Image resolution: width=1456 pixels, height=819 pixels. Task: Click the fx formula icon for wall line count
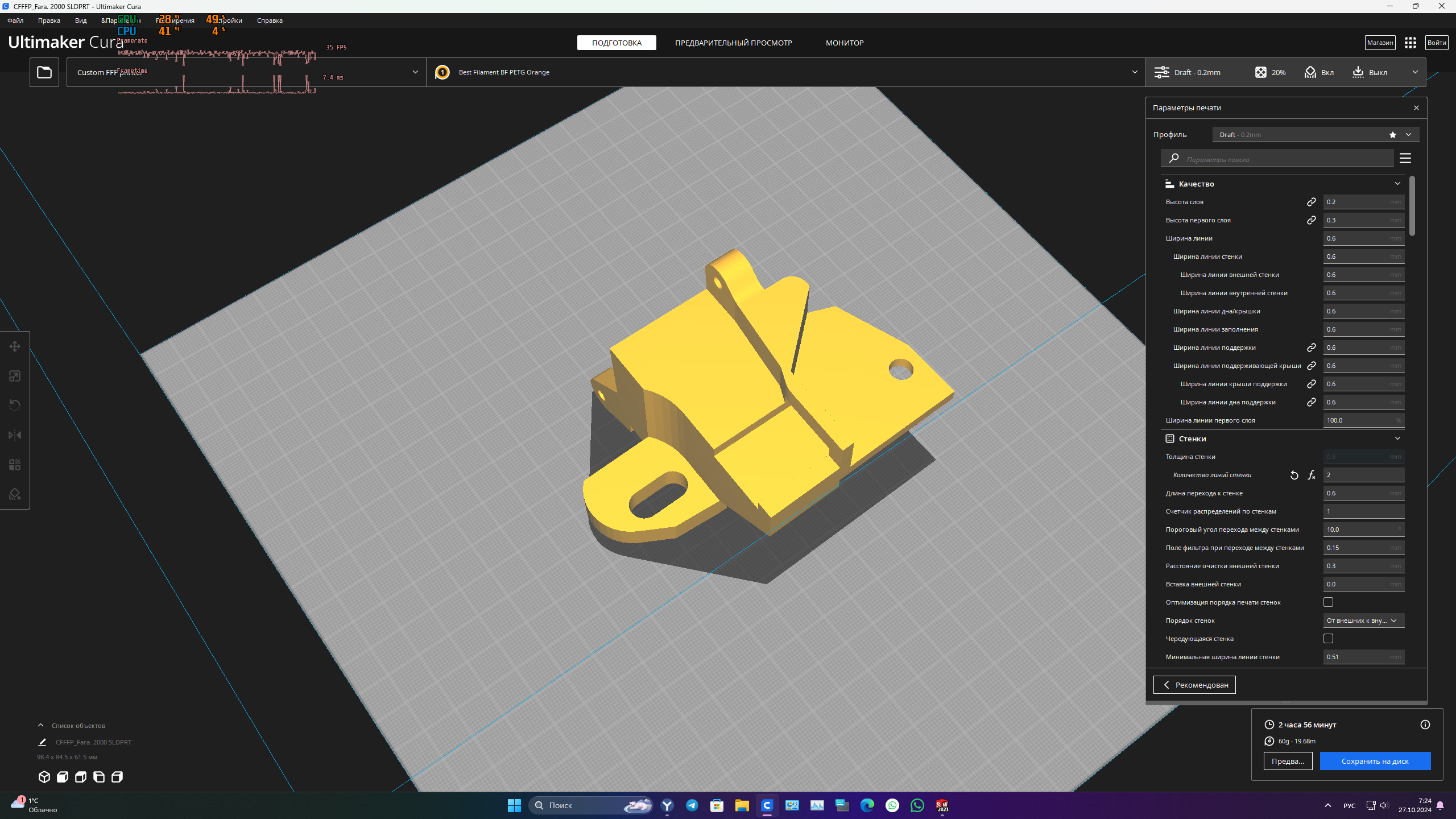(x=1312, y=475)
